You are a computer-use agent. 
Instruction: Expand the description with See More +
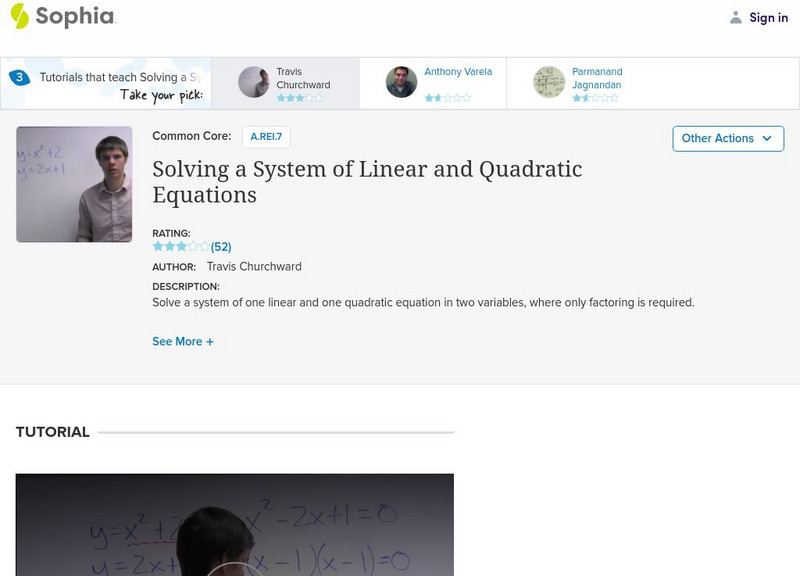(x=183, y=341)
